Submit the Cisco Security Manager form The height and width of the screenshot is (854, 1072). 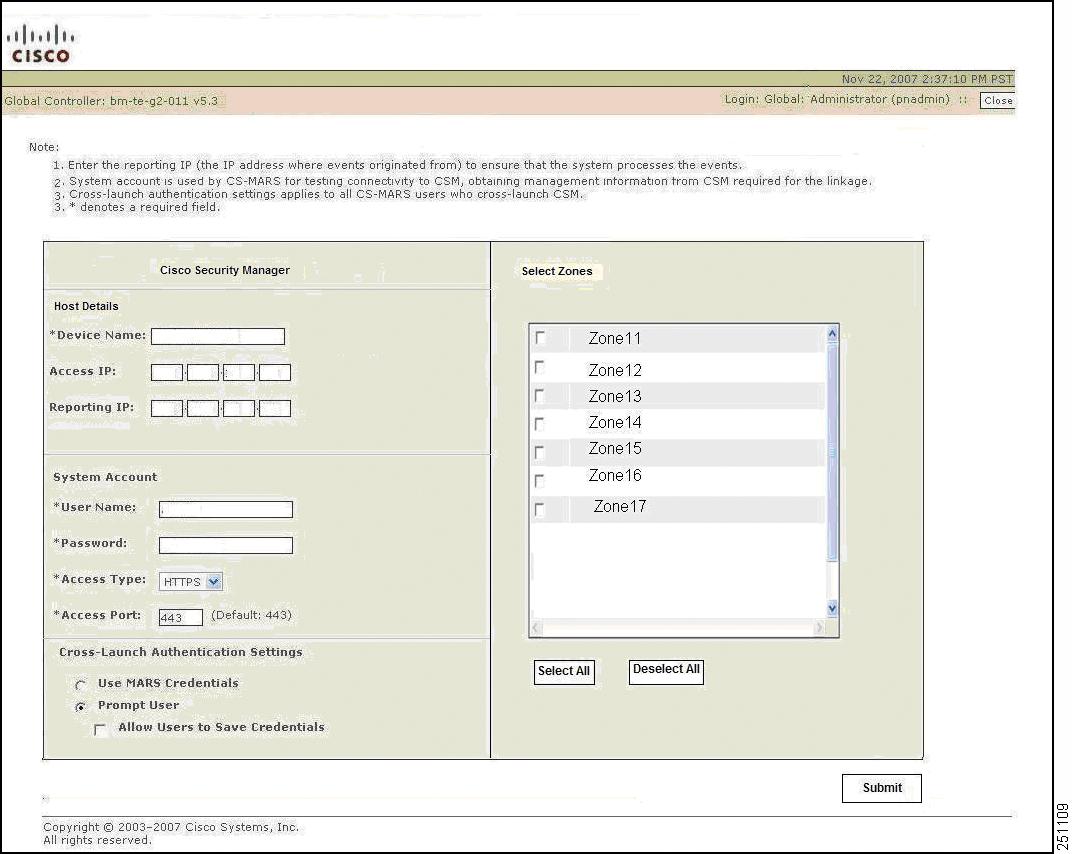coord(881,788)
